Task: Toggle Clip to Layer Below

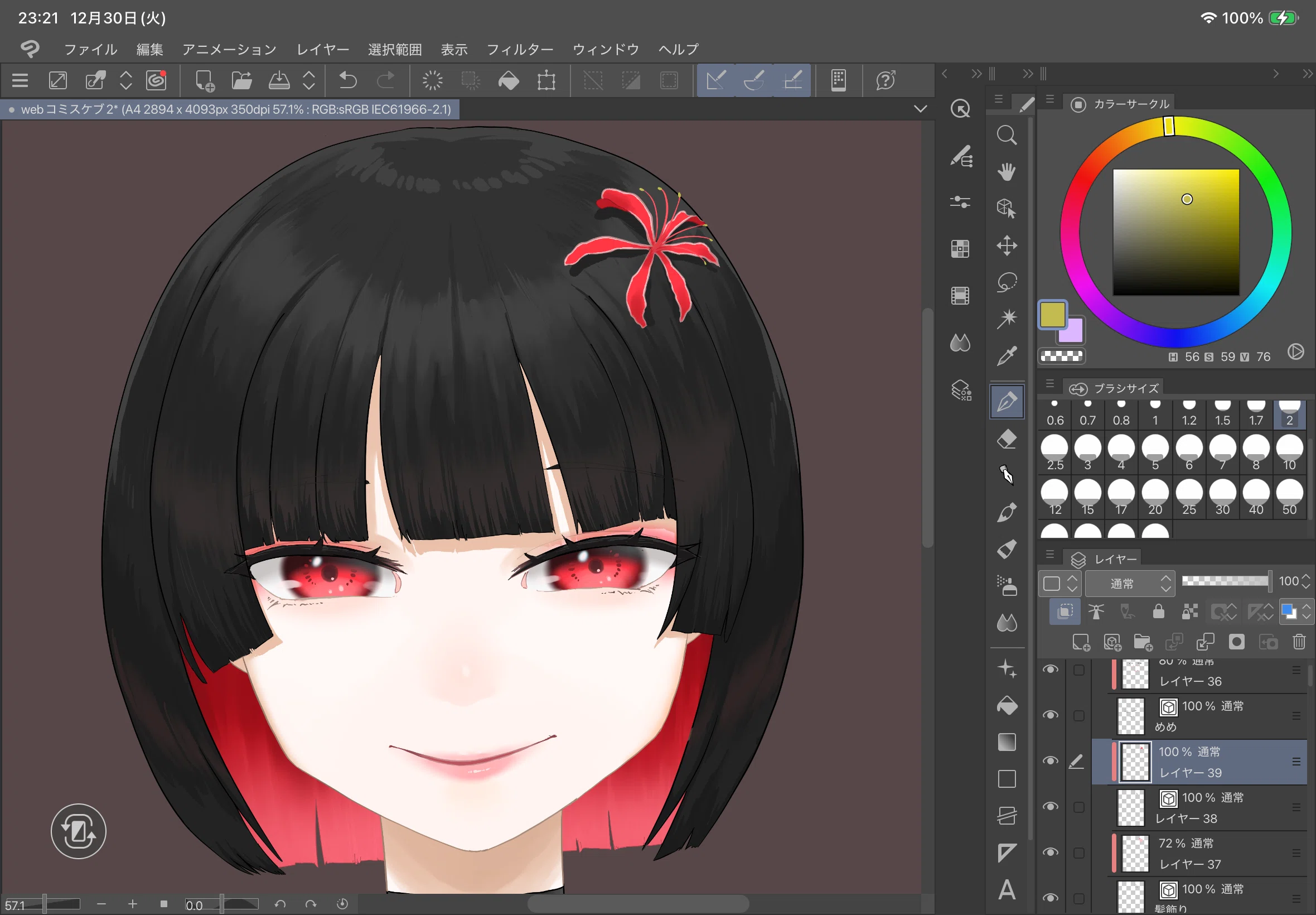Action: [x=1065, y=611]
